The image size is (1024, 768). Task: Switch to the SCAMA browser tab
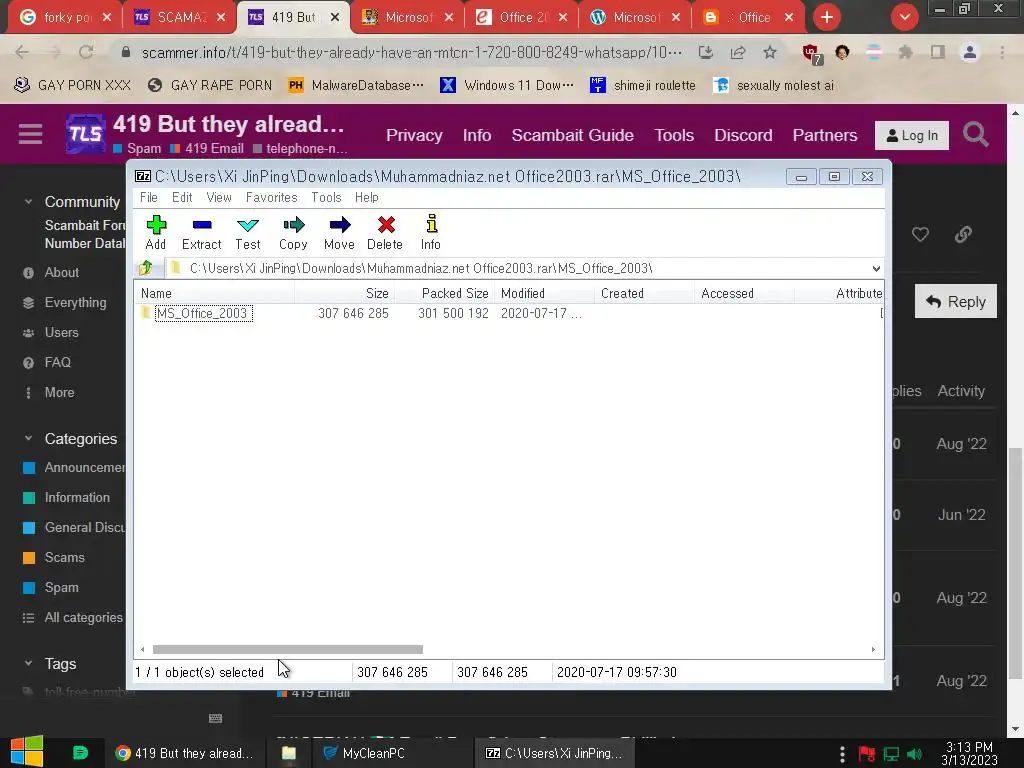179,18
